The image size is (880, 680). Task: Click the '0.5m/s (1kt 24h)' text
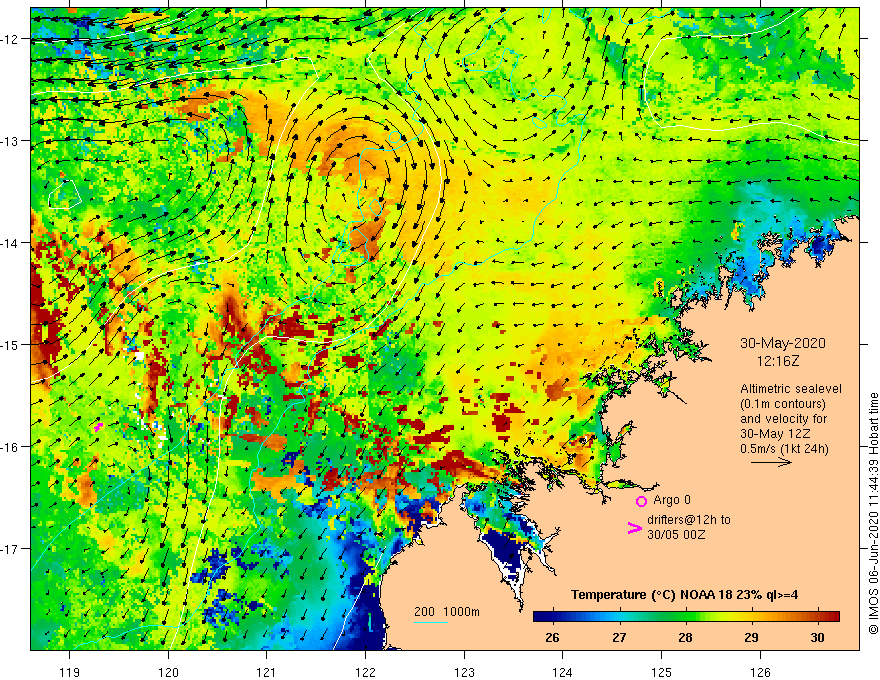tap(784, 448)
